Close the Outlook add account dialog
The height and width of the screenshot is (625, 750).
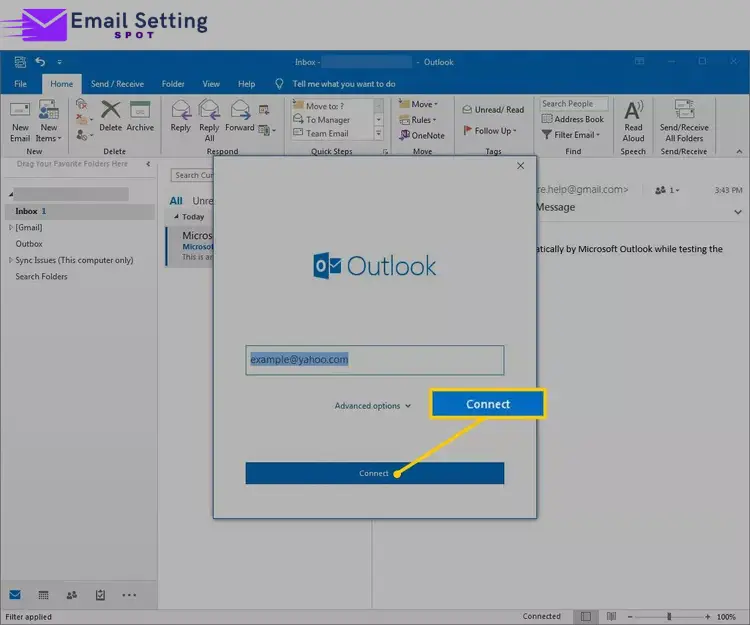coord(520,165)
